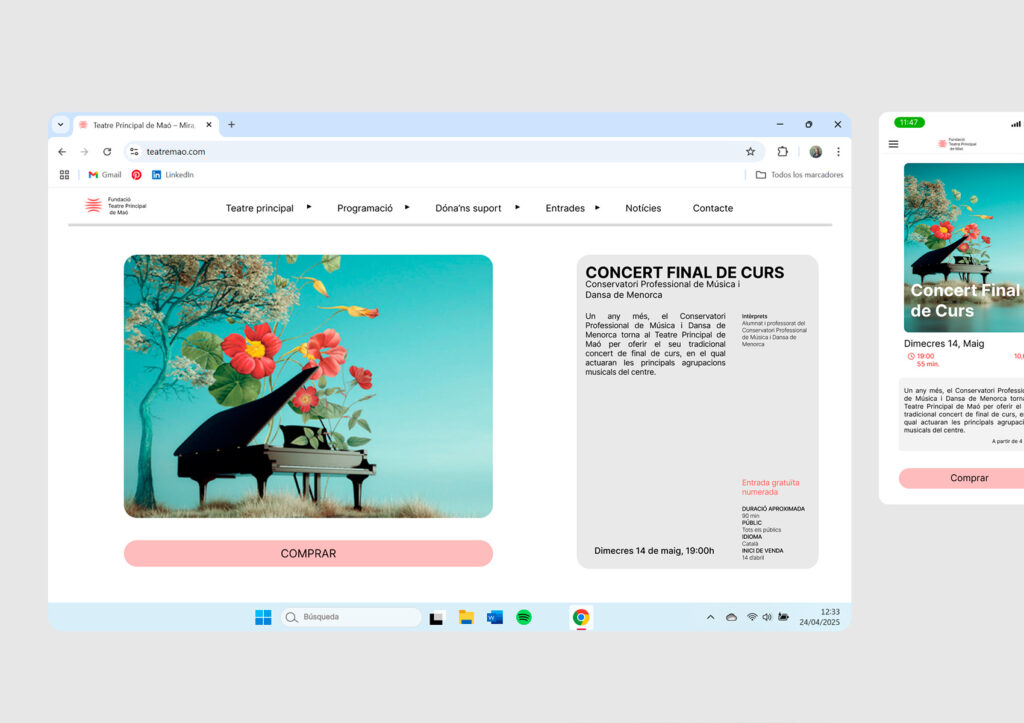This screenshot has height=723, width=1024.
Task: Open the Windows Start button
Action: [263, 617]
